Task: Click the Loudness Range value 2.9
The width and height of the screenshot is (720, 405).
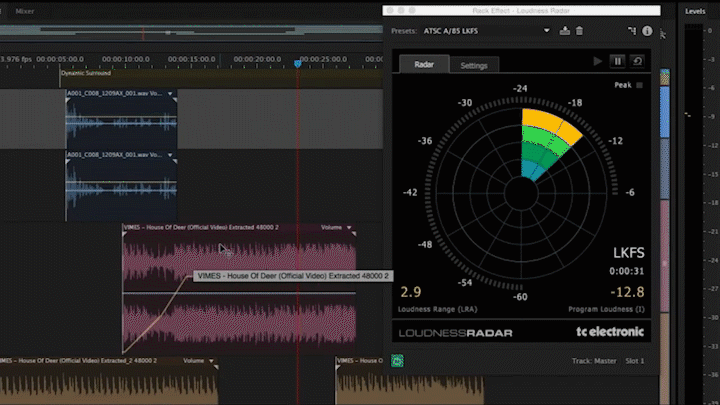Action: pos(411,292)
